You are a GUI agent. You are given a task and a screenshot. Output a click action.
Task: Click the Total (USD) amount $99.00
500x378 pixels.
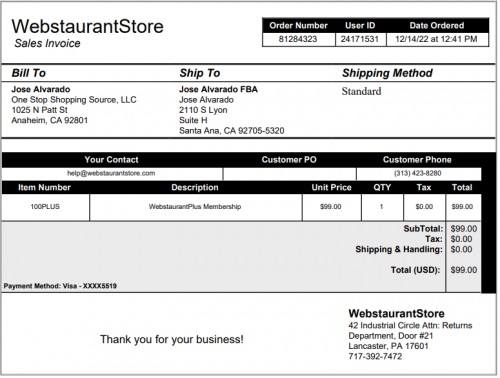[464, 270]
